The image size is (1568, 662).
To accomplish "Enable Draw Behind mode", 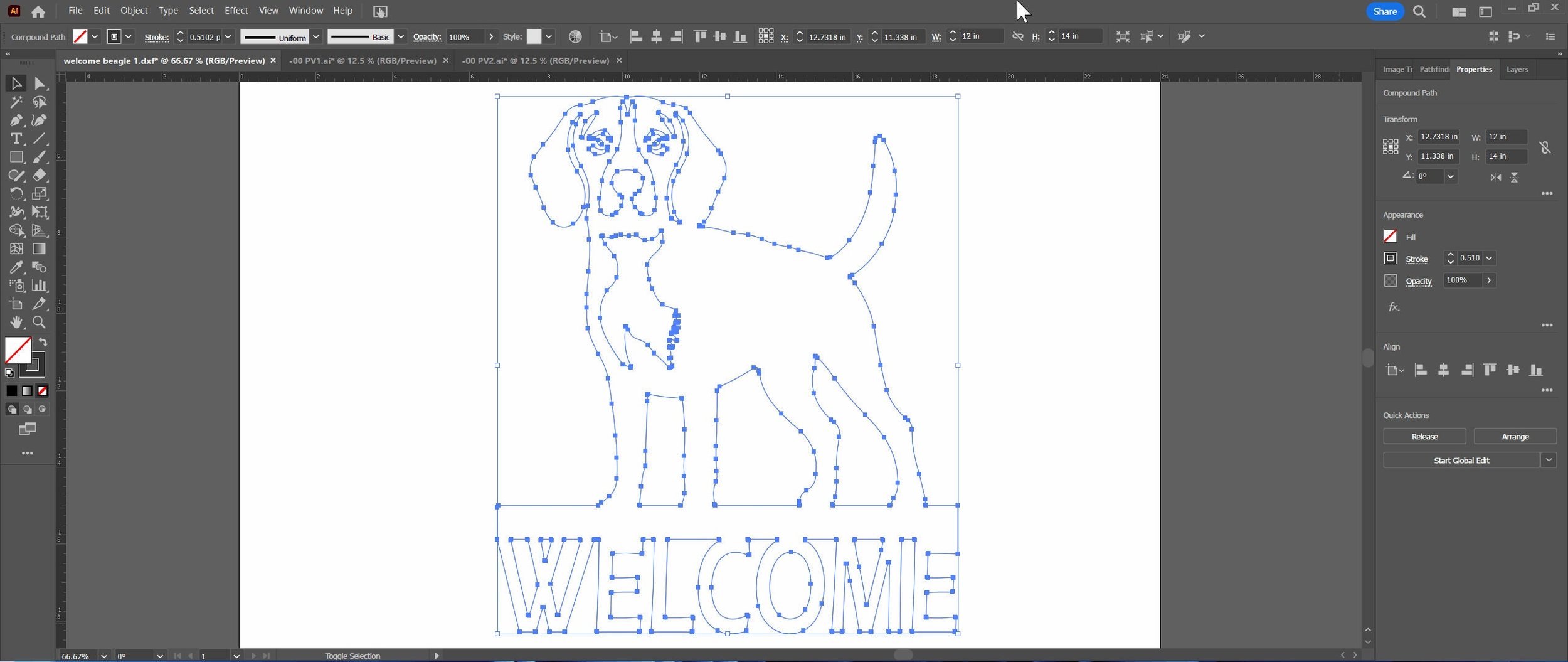I will [x=28, y=409].
